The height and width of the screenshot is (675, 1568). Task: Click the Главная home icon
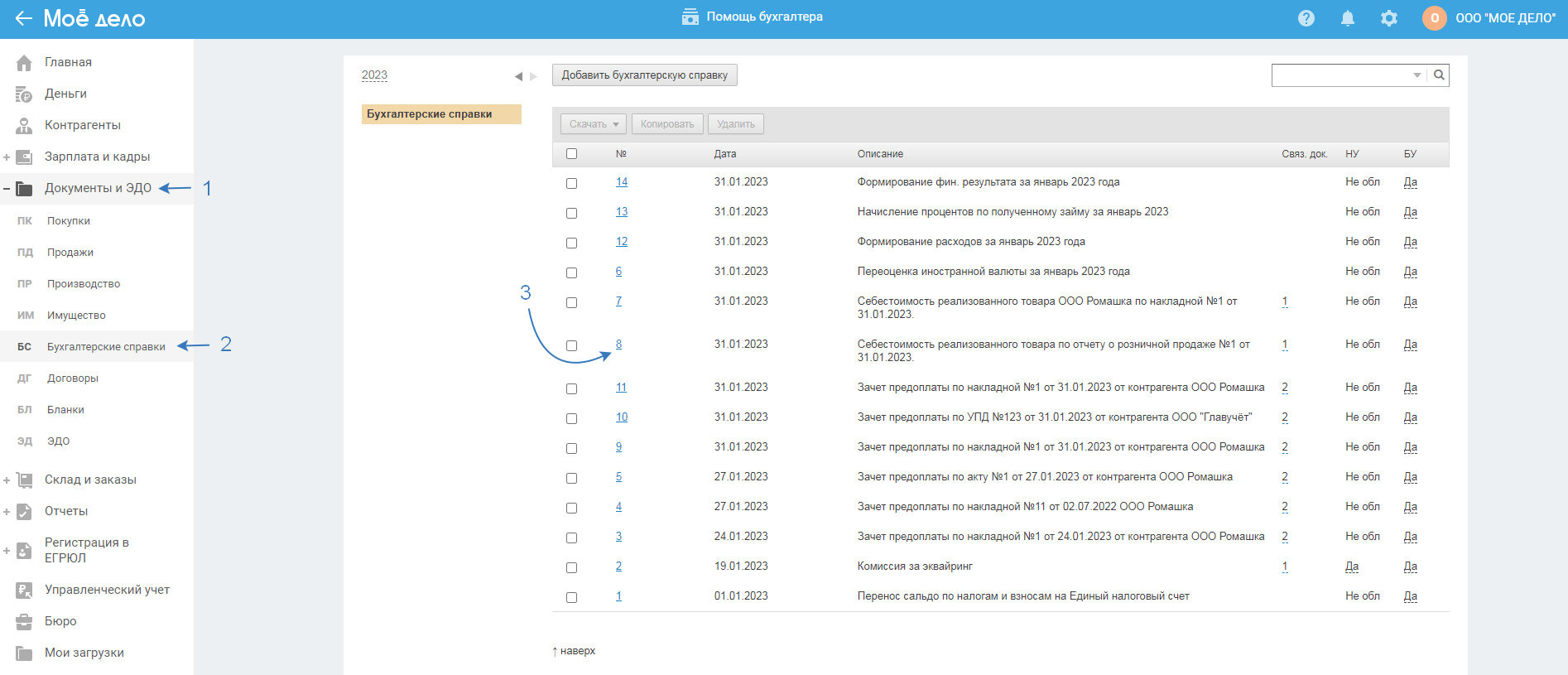tap(24, 63)
